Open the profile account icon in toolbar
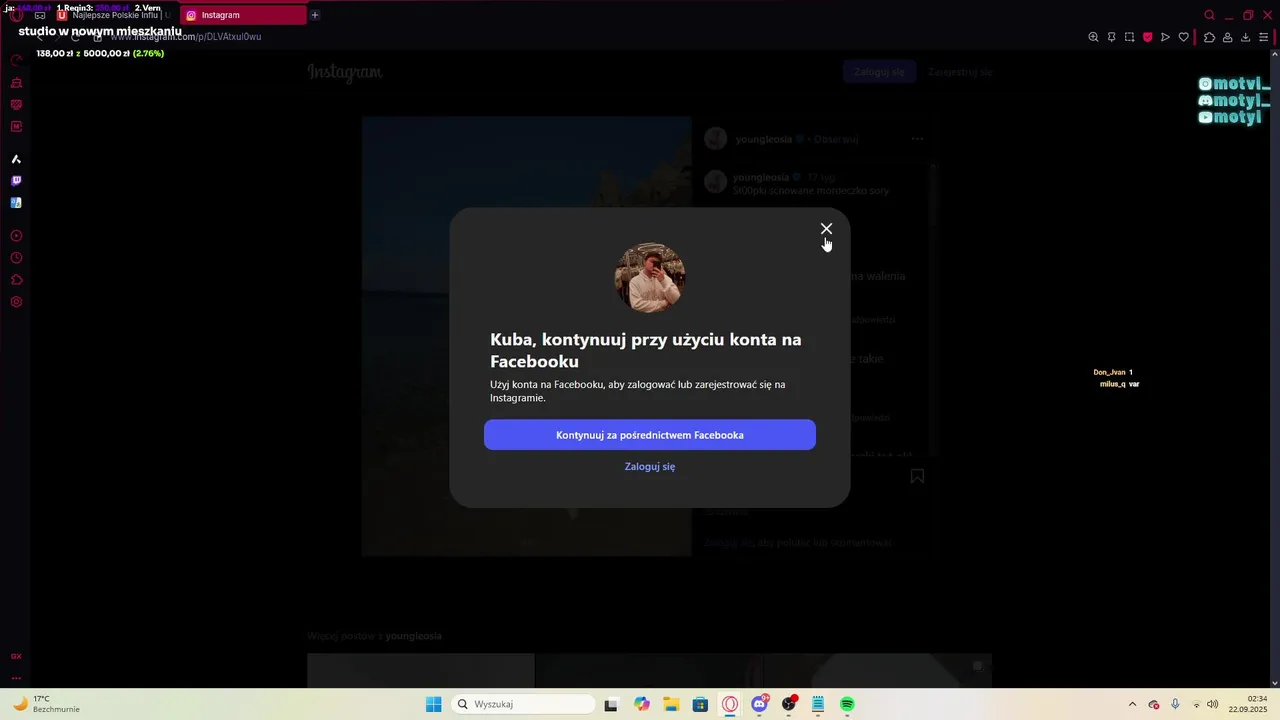 tap(1227, 37)
